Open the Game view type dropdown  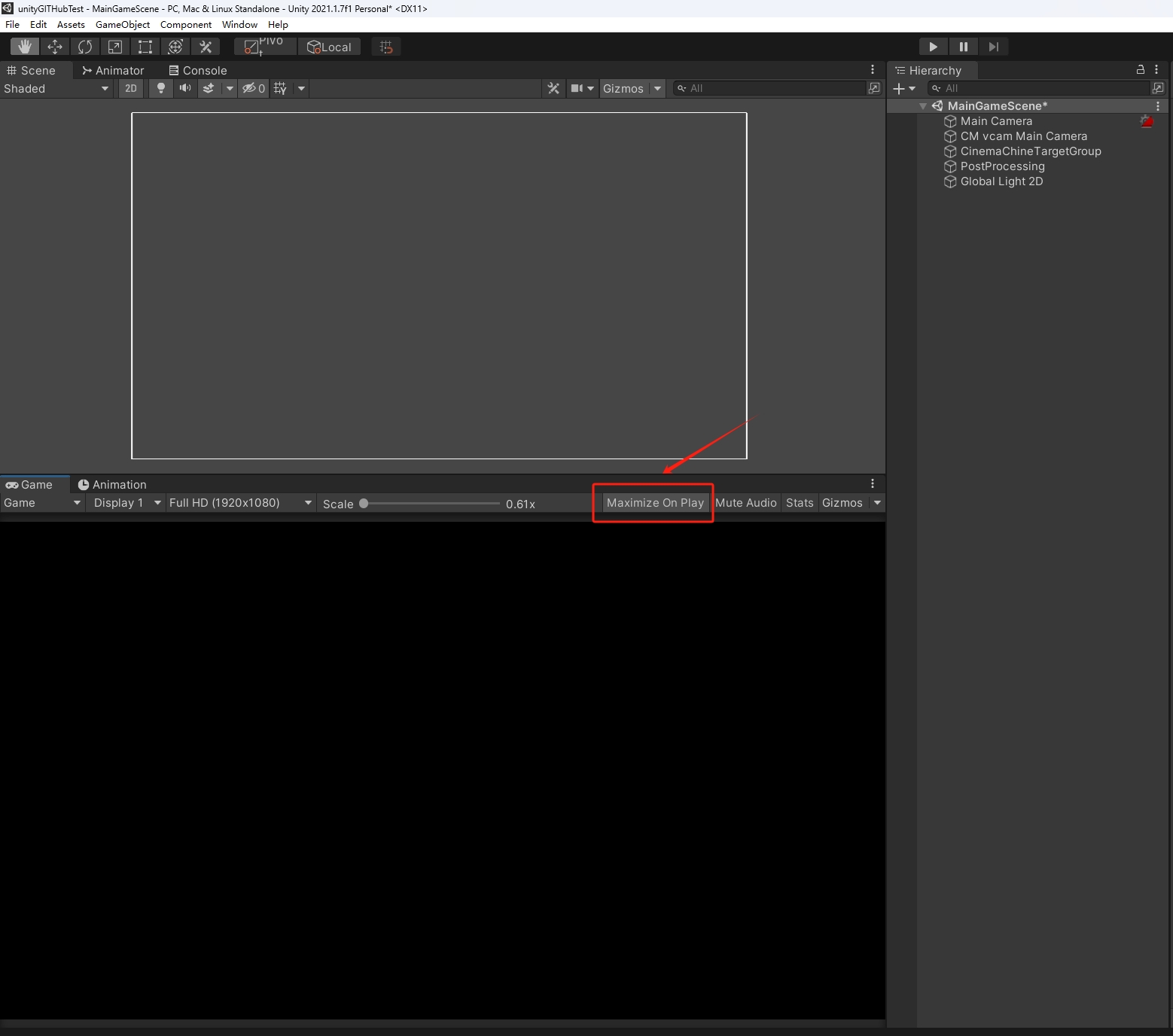point(42,503)
